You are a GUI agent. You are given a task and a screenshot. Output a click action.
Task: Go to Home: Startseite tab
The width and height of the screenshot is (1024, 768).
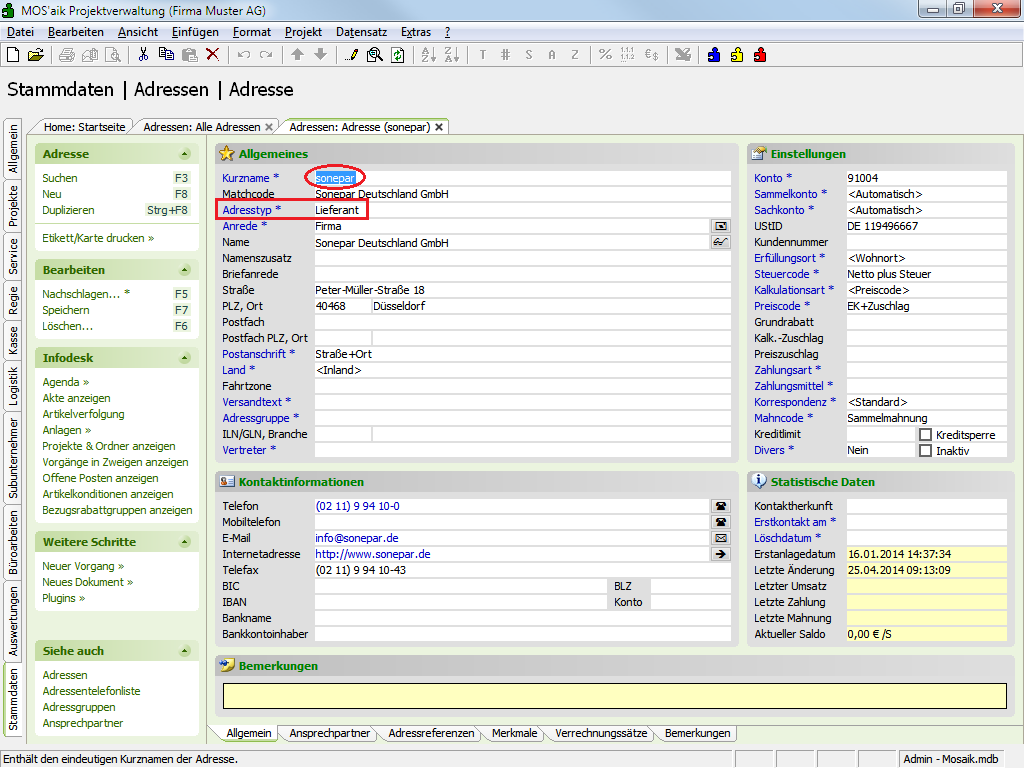point(84,127)
